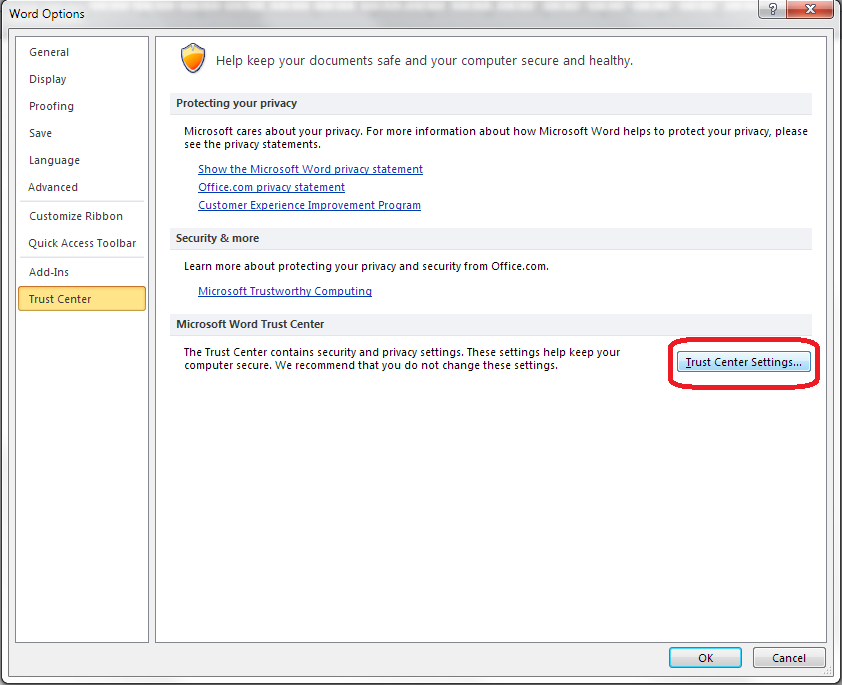This screenshot has height=685, width=842.
Task: Cancel the Word Options dialog
Action: (x=788, y=657)
